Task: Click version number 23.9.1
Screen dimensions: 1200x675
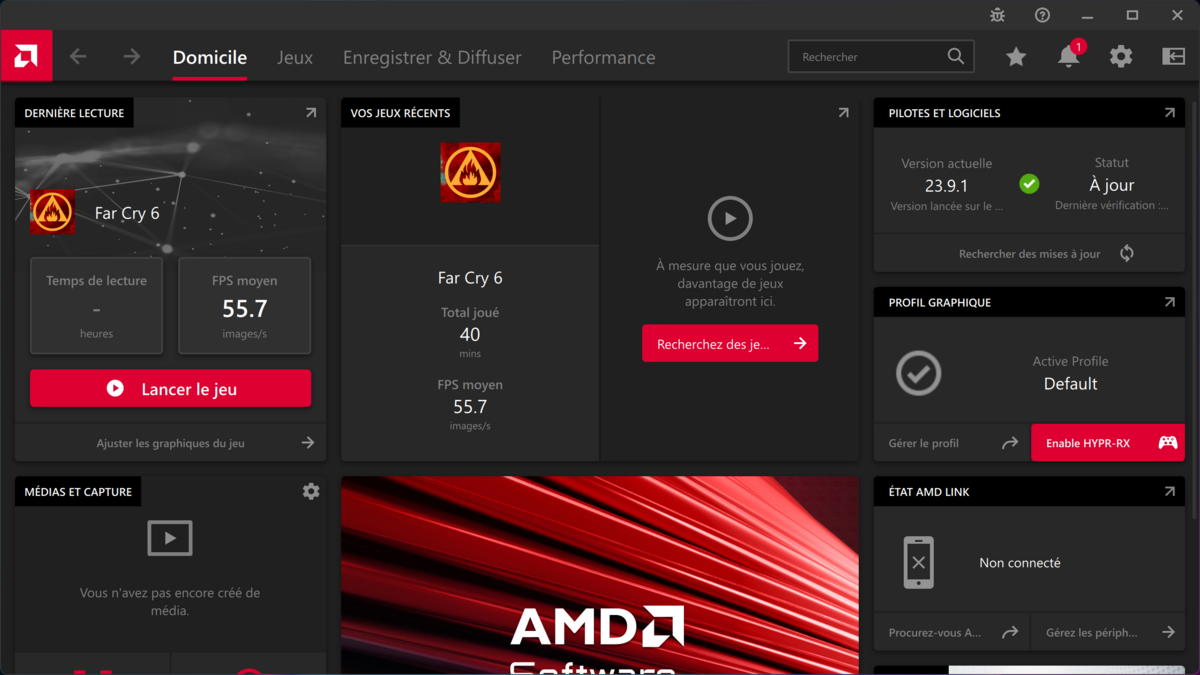Action: pos(946,185)
